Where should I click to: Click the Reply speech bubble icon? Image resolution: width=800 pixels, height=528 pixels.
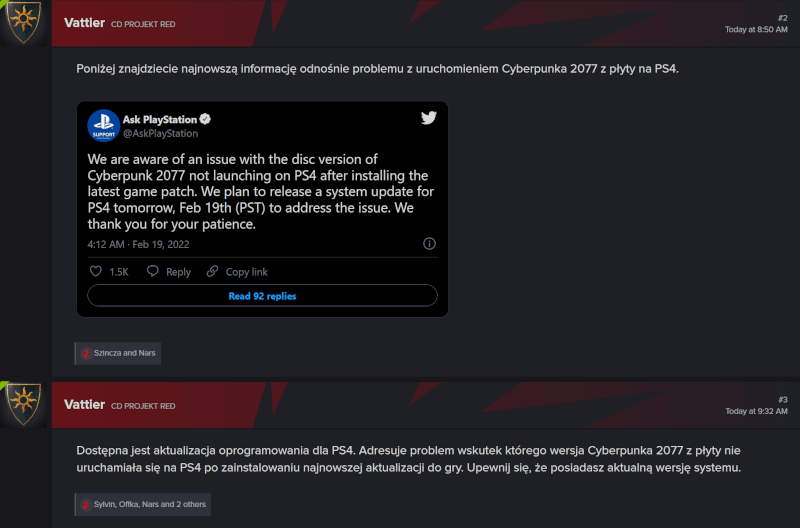tap(153, 271)
